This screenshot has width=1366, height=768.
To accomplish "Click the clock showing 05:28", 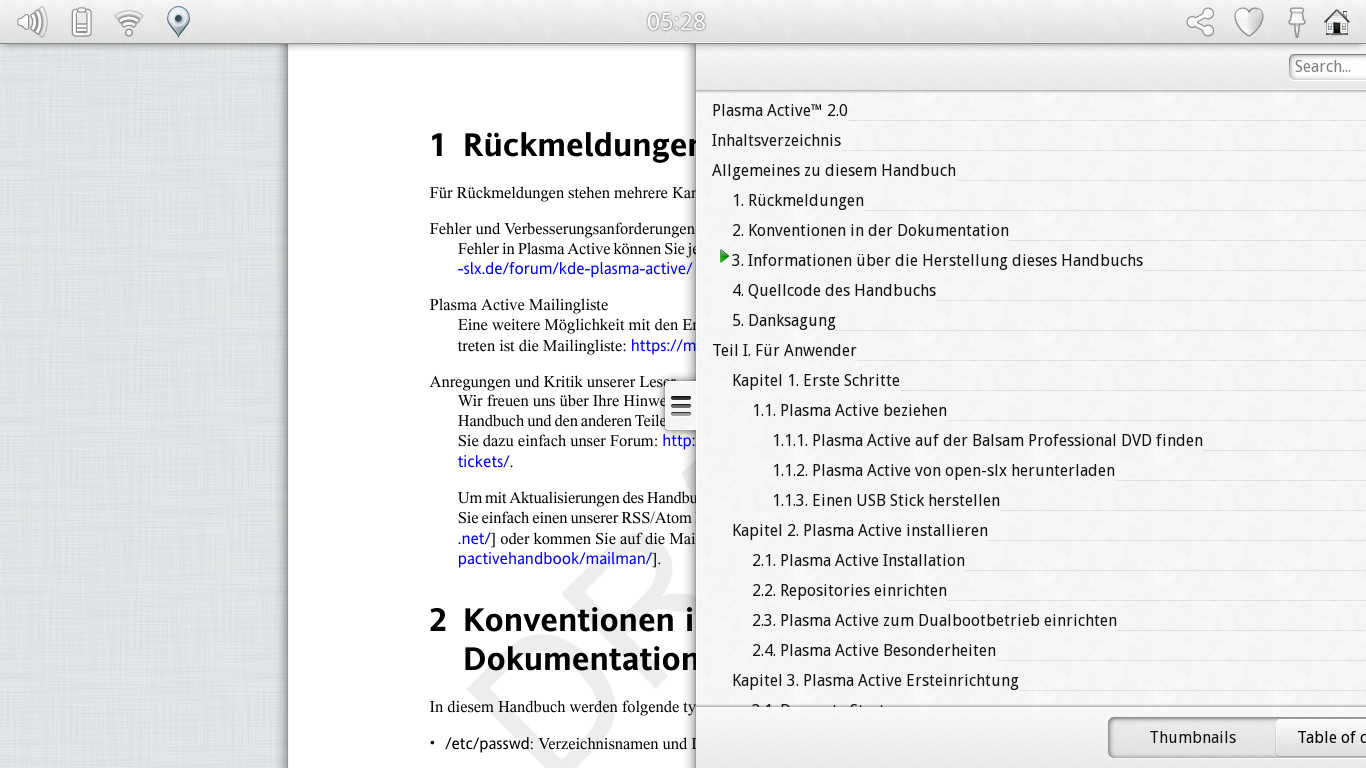I will 676,21.
